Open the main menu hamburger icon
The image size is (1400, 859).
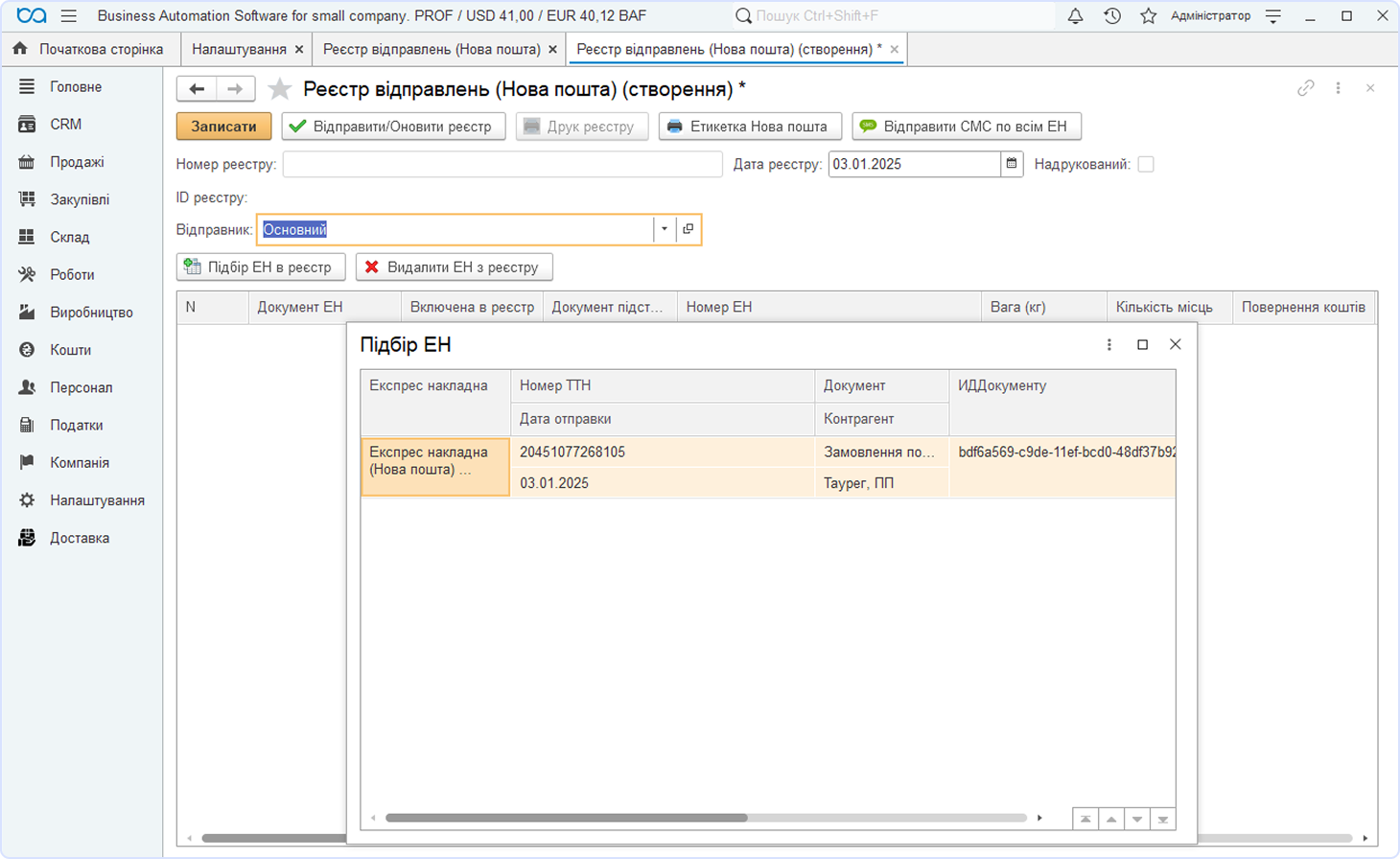pyautogui.click(x=68, y=16)
